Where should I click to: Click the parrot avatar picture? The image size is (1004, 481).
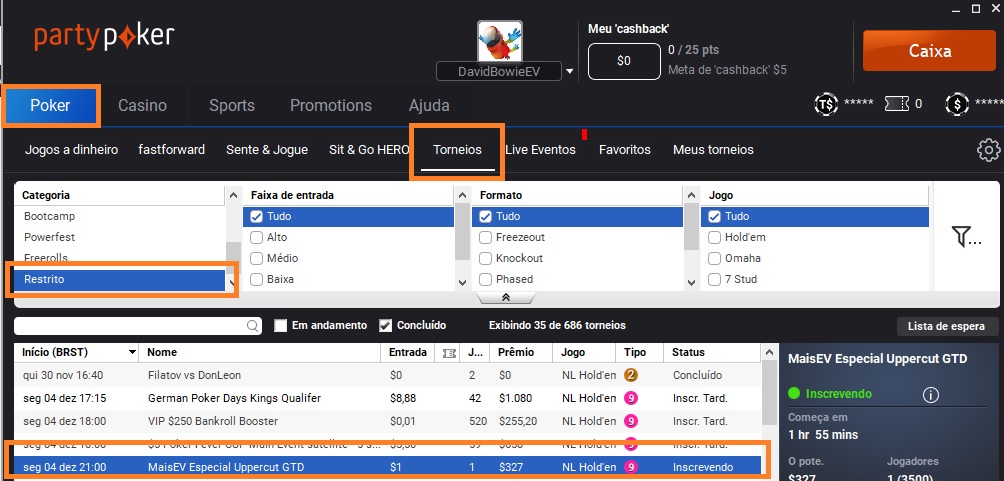point(500,41)
